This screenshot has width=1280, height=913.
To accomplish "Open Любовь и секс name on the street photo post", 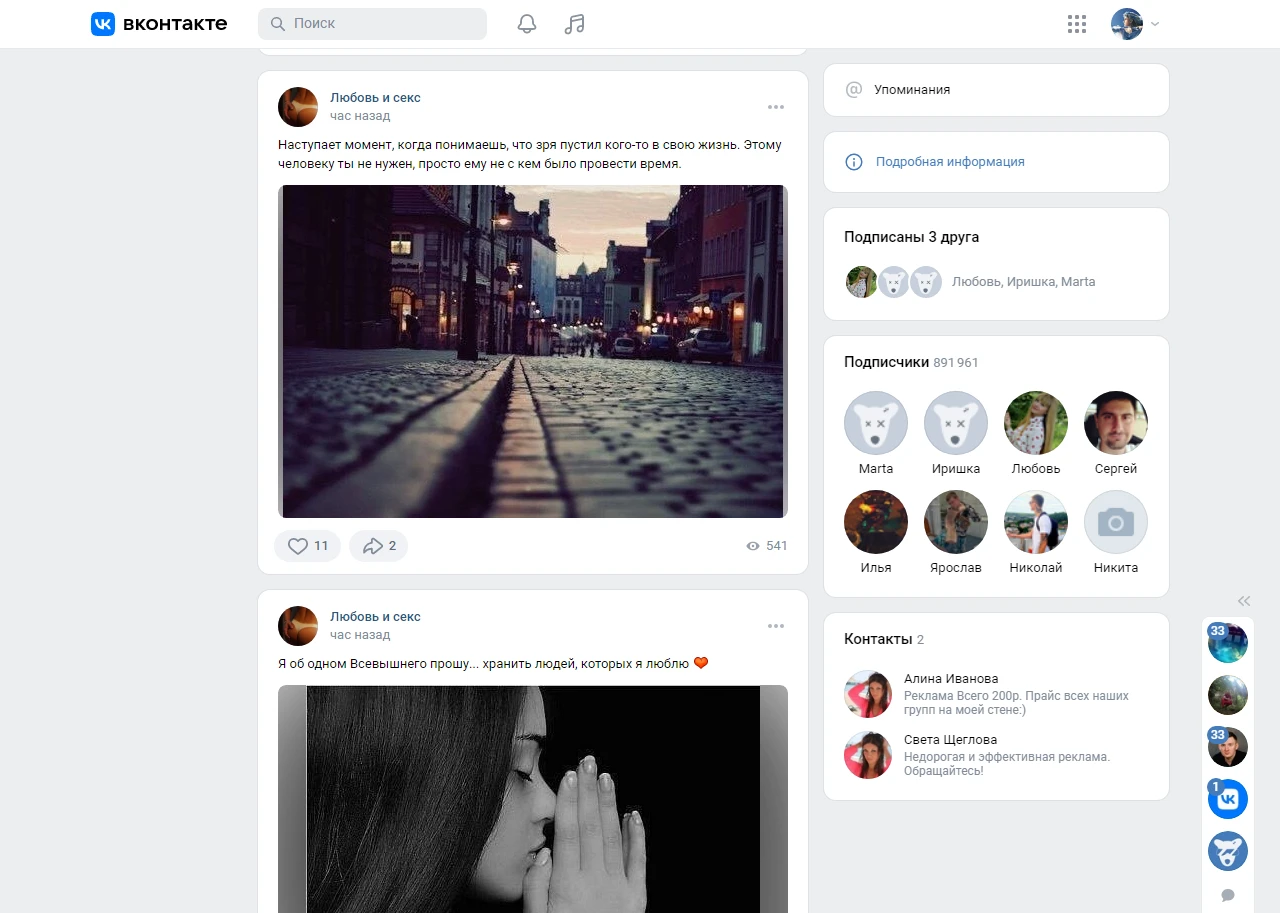I will pyautogui.click(x=375, y=98).
